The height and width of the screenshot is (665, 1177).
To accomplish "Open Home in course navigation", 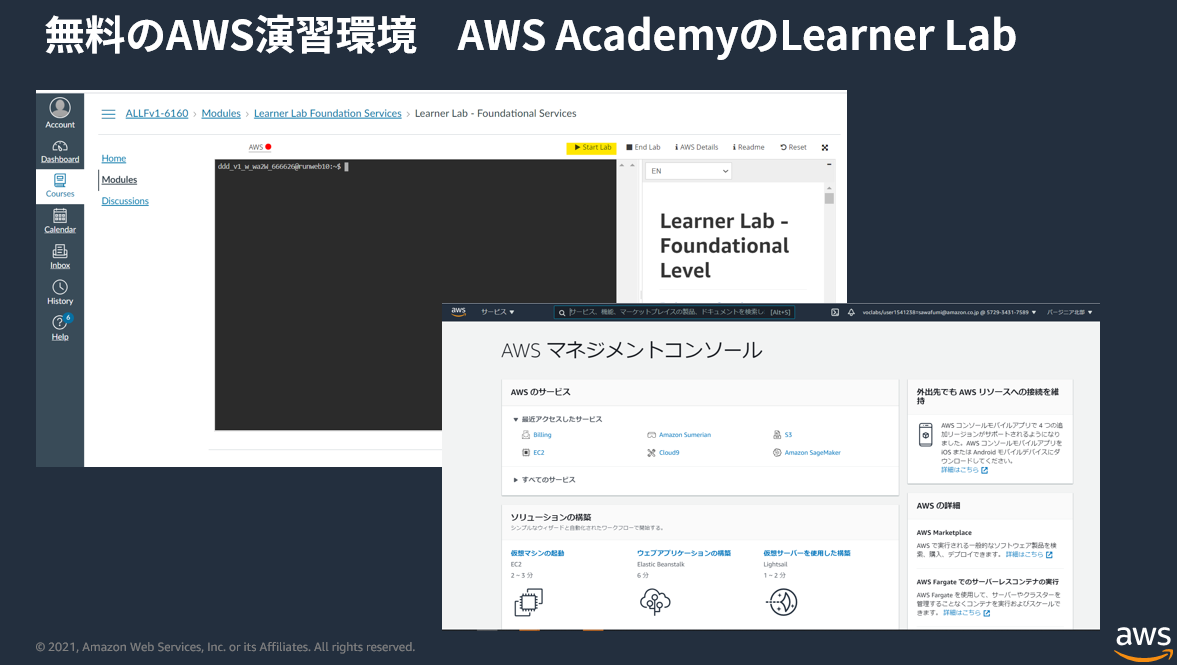I will pos(113,158).
